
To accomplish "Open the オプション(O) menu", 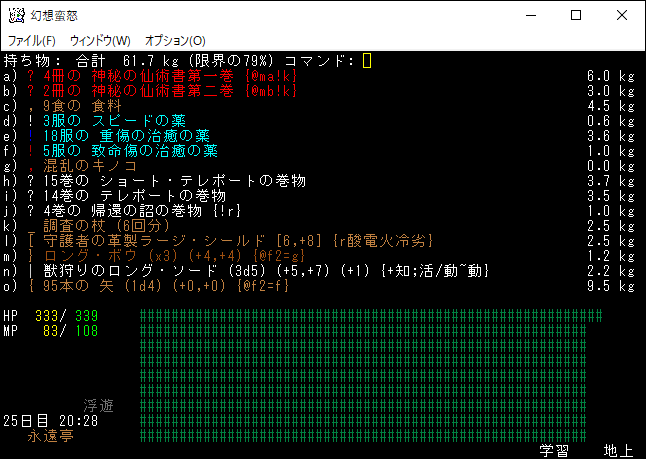I will 175,41.
